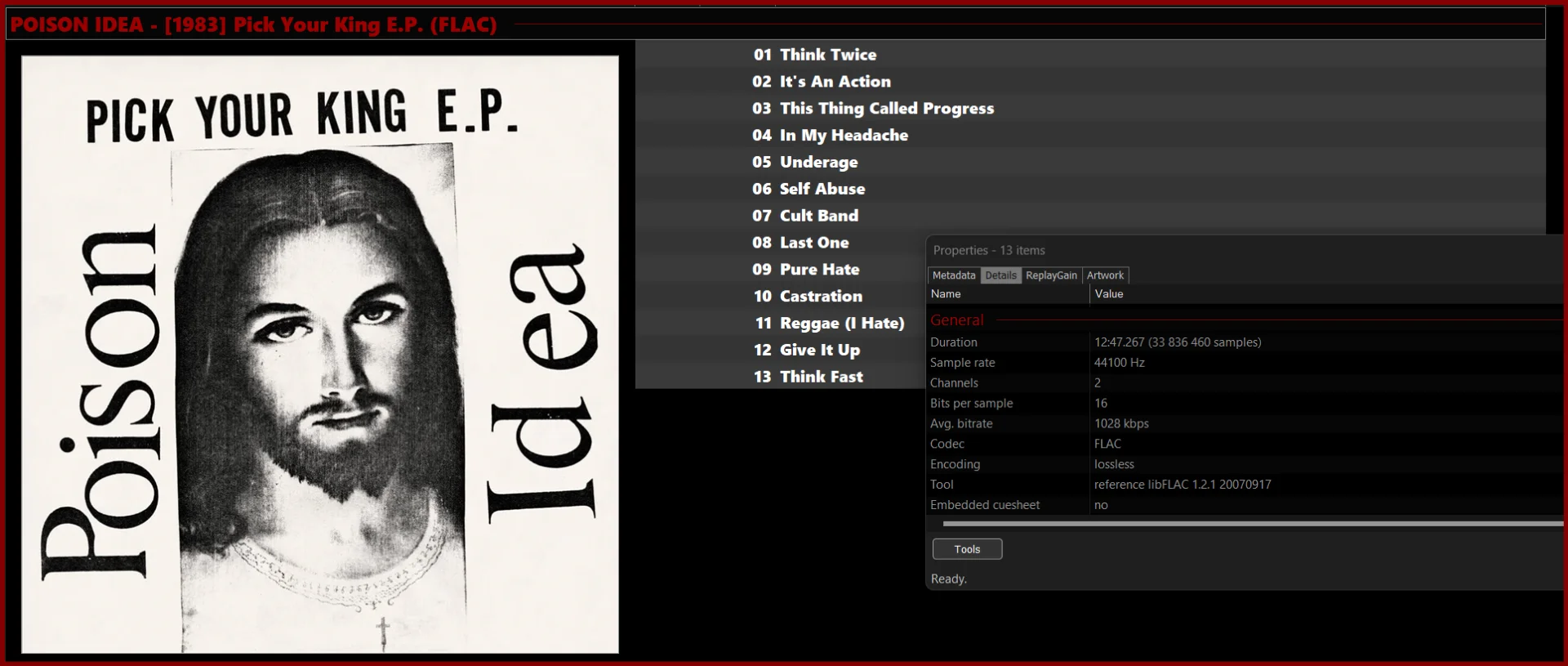Click the Ready. status text
This screenshot has width=1568, height=666.
coord(949,579)
